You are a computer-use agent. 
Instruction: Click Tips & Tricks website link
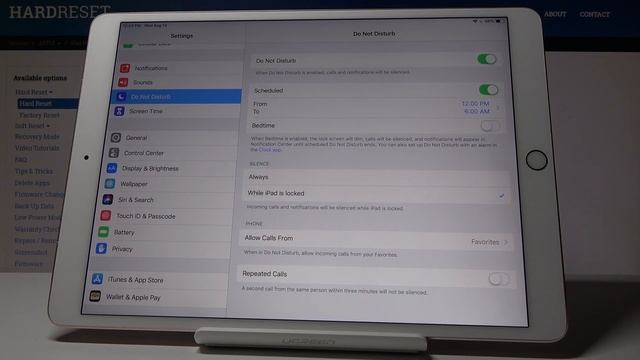click(x=33, y=171)
